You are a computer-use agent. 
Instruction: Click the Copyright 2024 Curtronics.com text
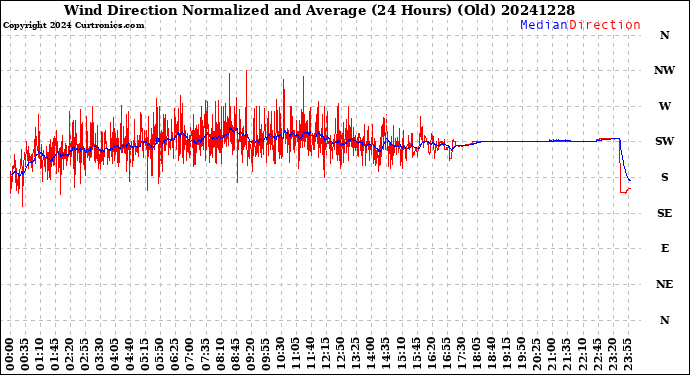click(73, 26)
